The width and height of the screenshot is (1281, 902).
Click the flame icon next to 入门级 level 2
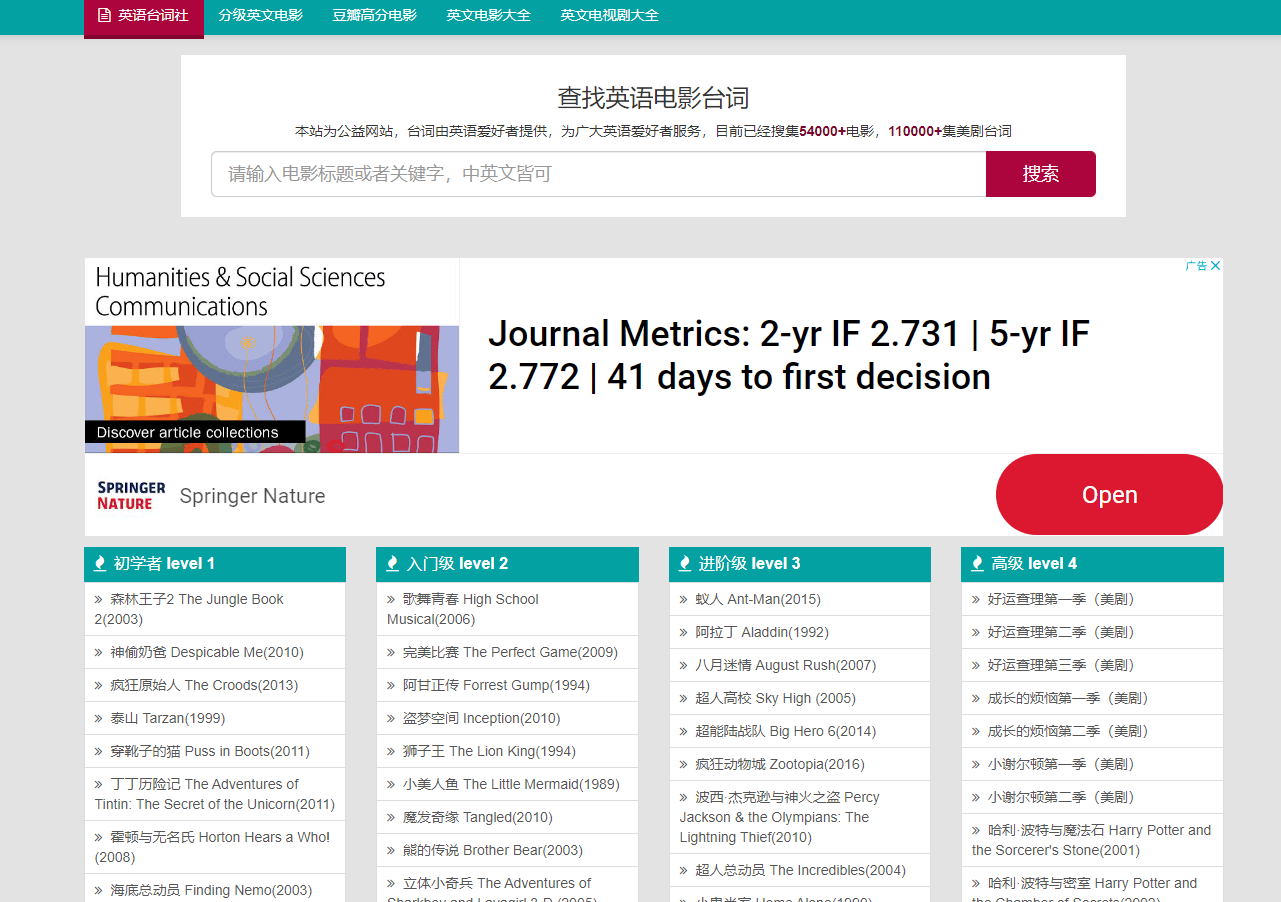click(392, 564)
